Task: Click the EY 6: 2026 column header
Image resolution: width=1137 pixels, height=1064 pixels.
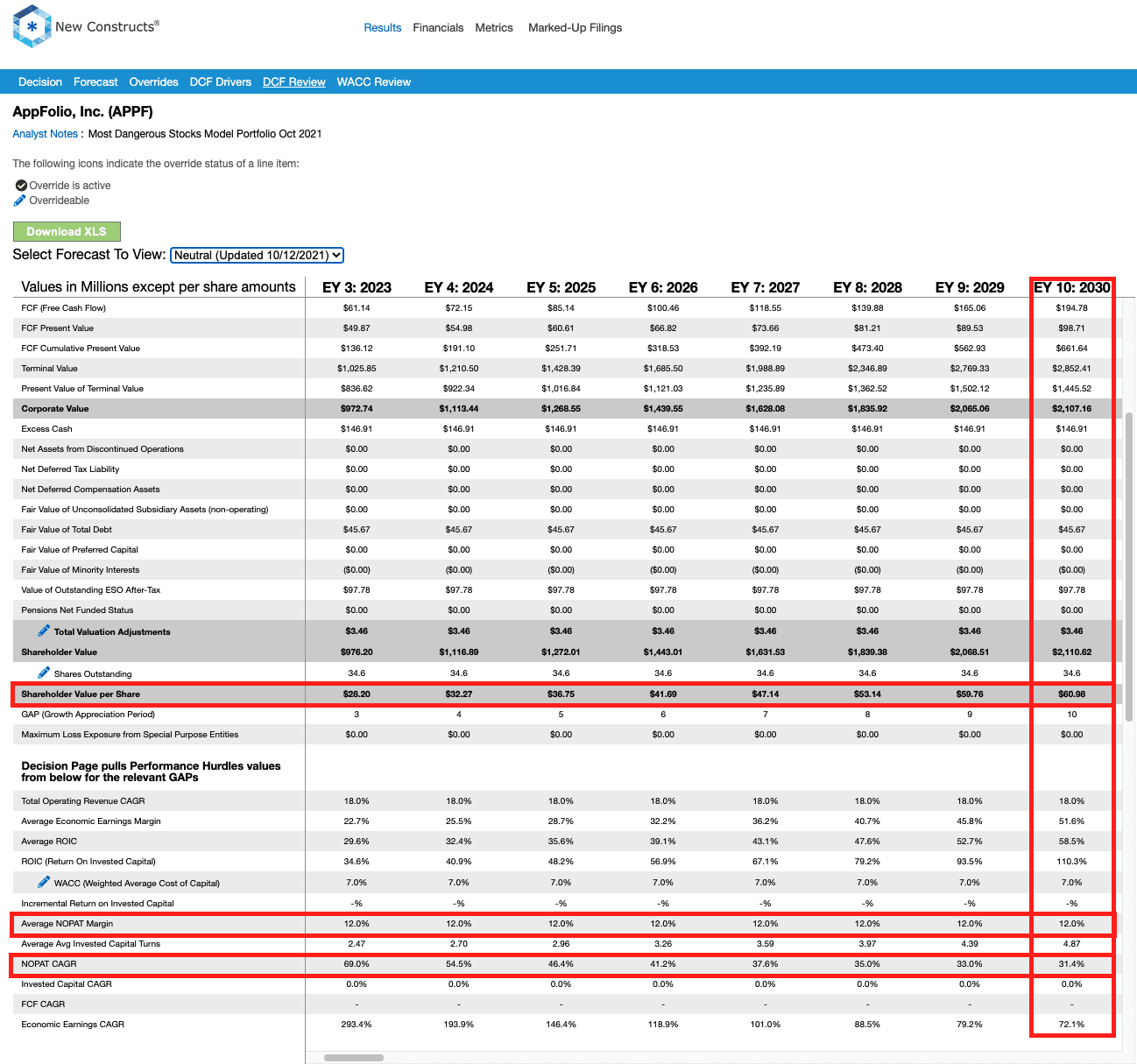Action: tap(663, 287)
